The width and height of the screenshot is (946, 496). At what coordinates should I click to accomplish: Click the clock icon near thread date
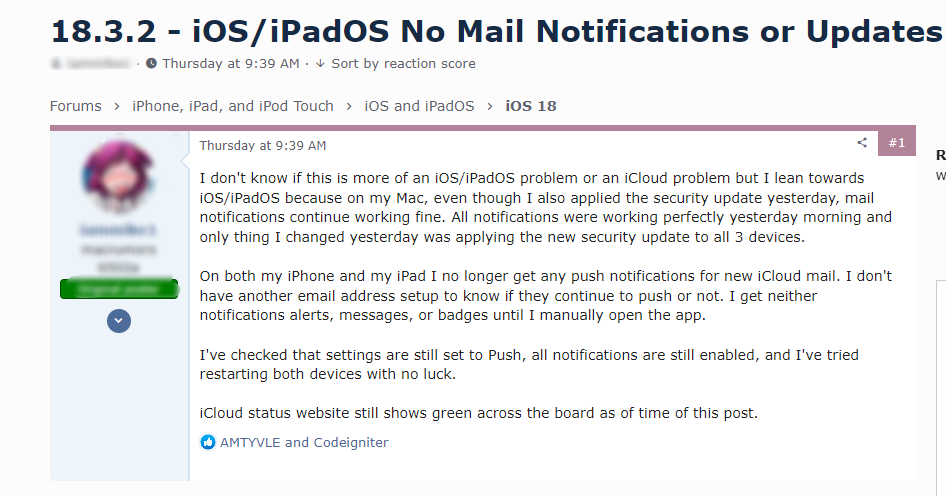pos(151,63)
